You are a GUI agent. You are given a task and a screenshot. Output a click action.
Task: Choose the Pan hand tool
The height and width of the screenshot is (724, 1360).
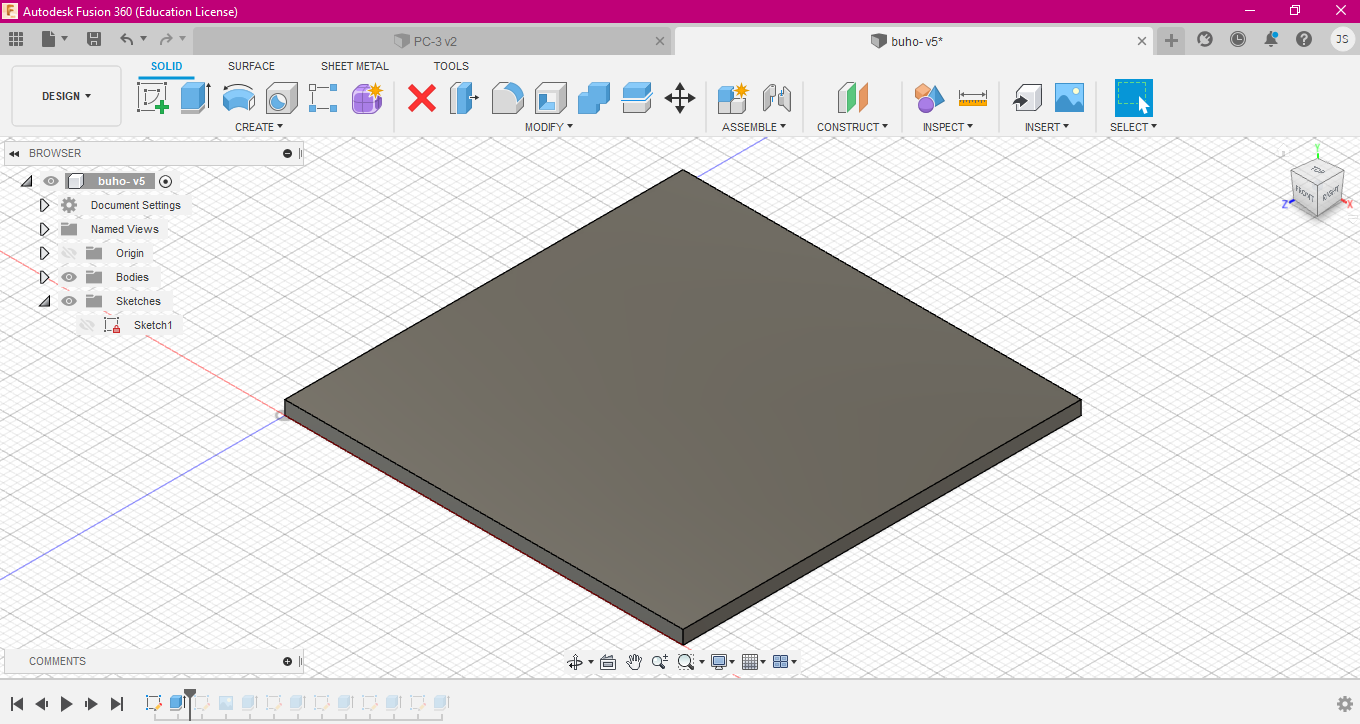point(634,661)
